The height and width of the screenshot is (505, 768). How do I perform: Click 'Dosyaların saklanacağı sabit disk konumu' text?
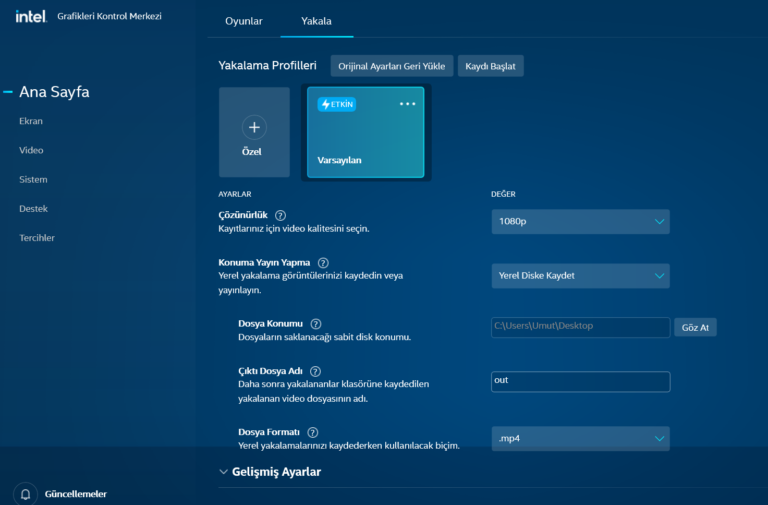(325, 337)
